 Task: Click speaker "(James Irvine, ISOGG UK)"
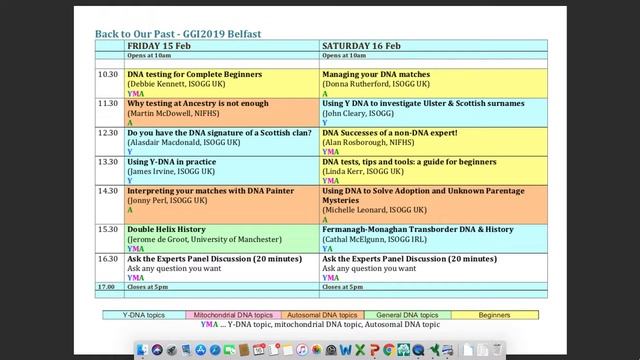point(171,171)
